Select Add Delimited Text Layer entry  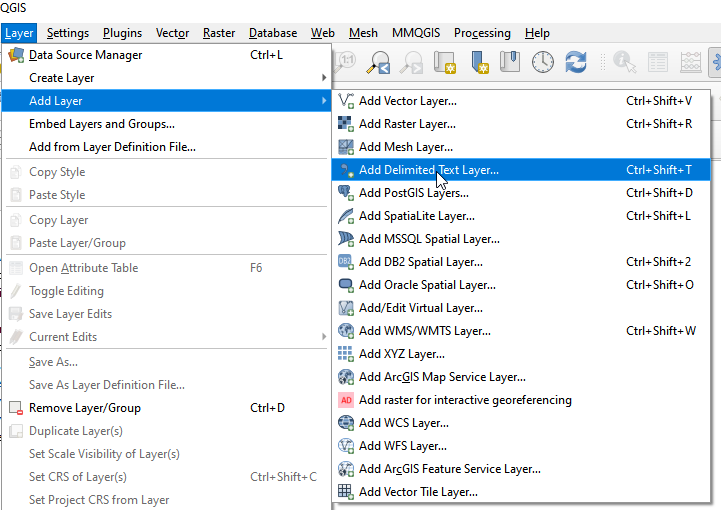point(521,170)
